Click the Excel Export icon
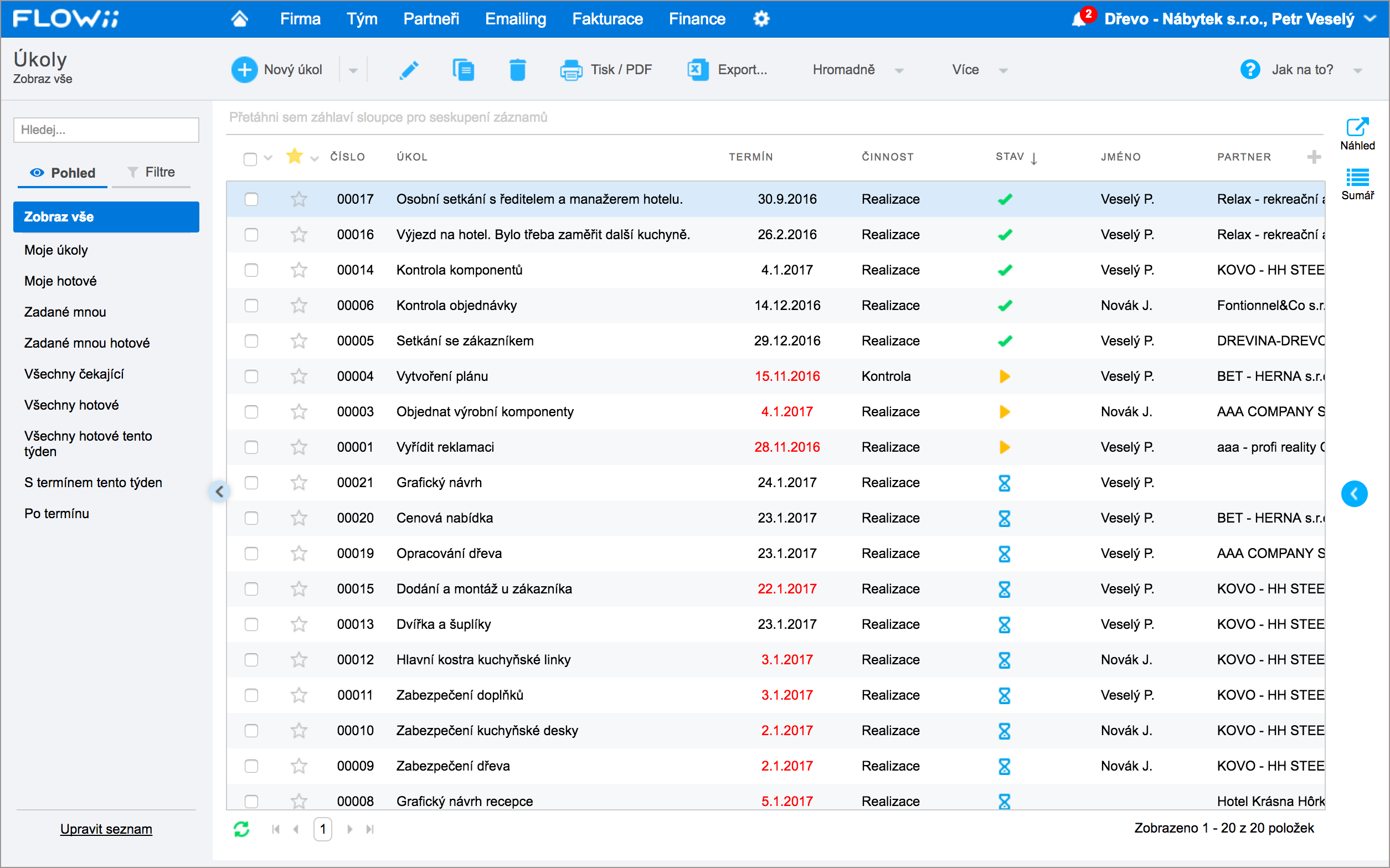The height and width of the screenshot is (868, 1390). [698, 70]
